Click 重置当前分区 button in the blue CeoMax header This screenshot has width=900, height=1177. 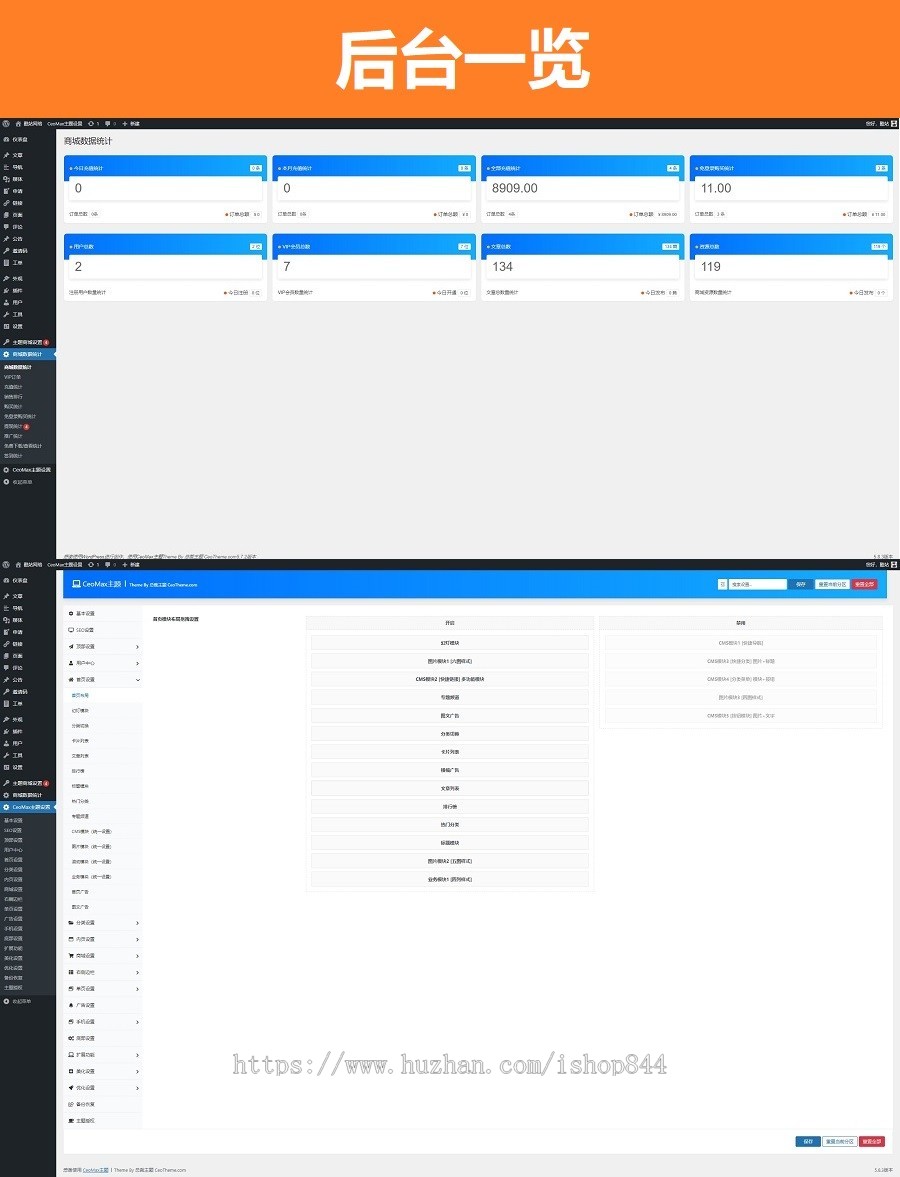(832, 584)
